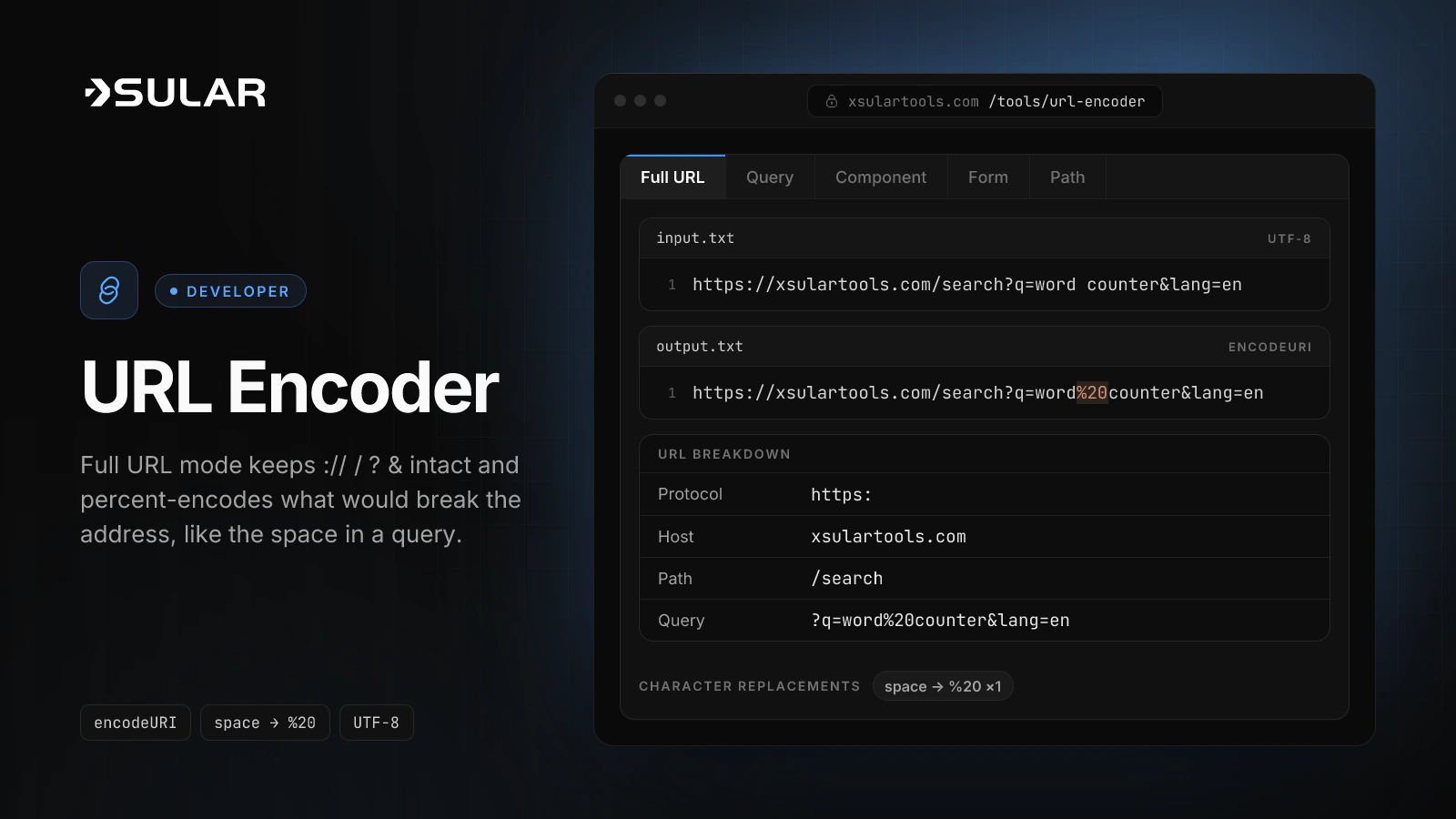Select the Full URL tab

tap(672, 177)
